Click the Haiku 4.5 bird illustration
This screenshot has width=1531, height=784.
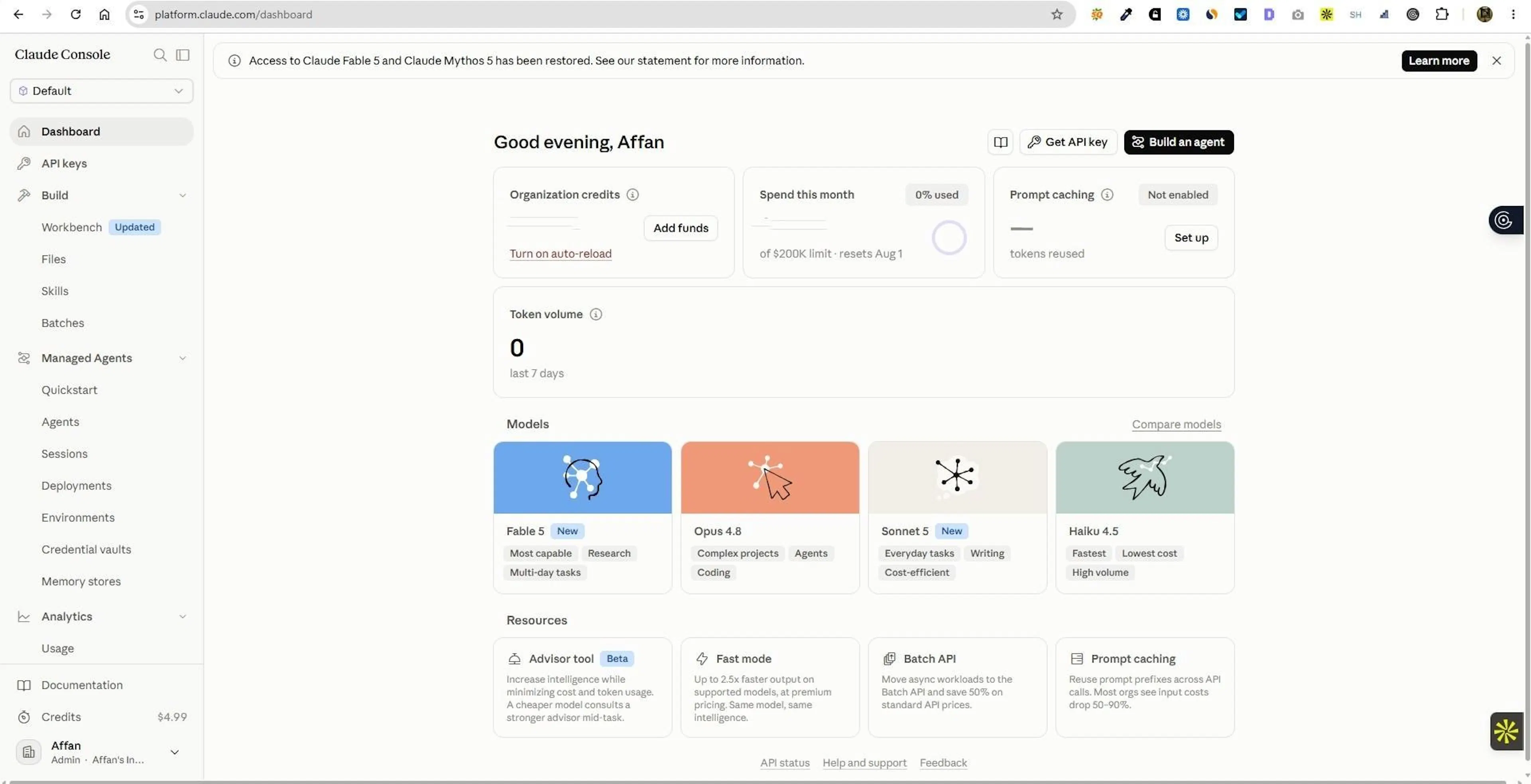(1145, 477)
